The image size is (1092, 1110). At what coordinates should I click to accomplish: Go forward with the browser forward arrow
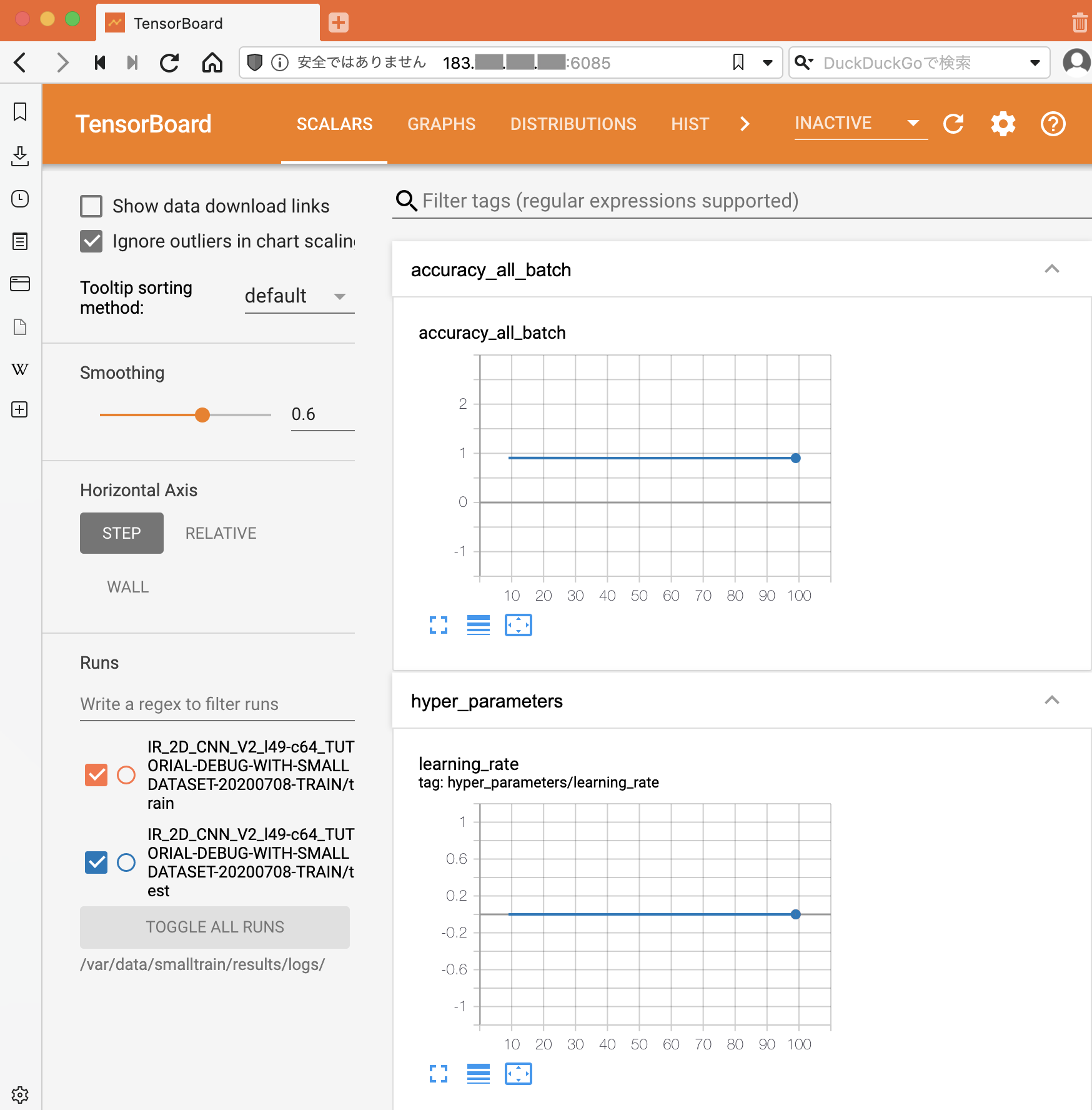pos(62,62)
